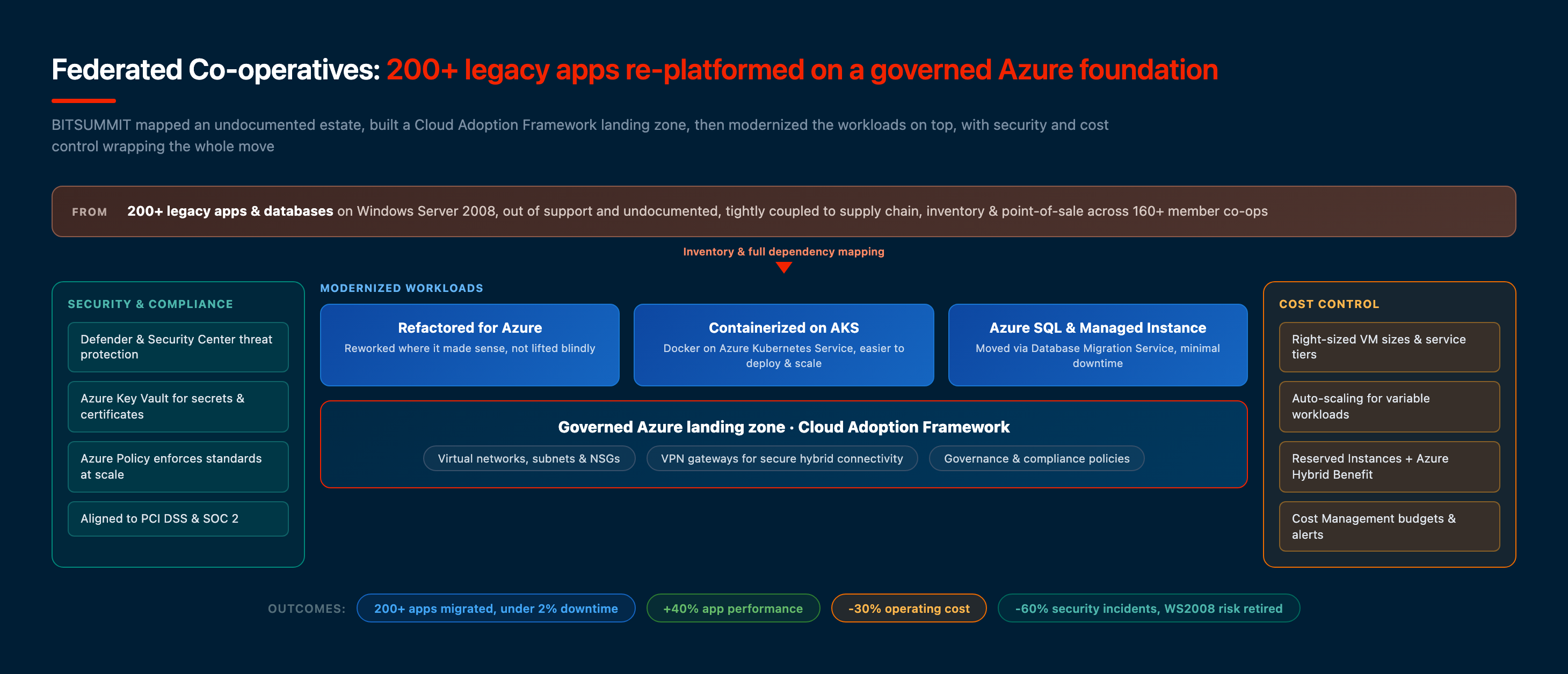Click the COST CONTROL heading
The height and width of the screenshot is (674, 1568).
point(1329,304)
